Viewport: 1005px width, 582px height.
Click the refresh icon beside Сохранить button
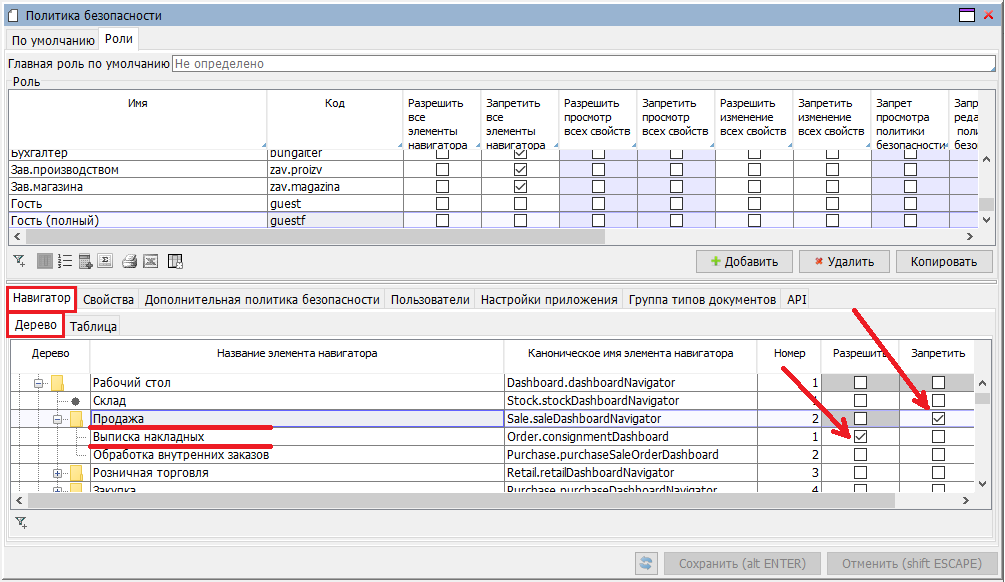[x=646, y=563]
